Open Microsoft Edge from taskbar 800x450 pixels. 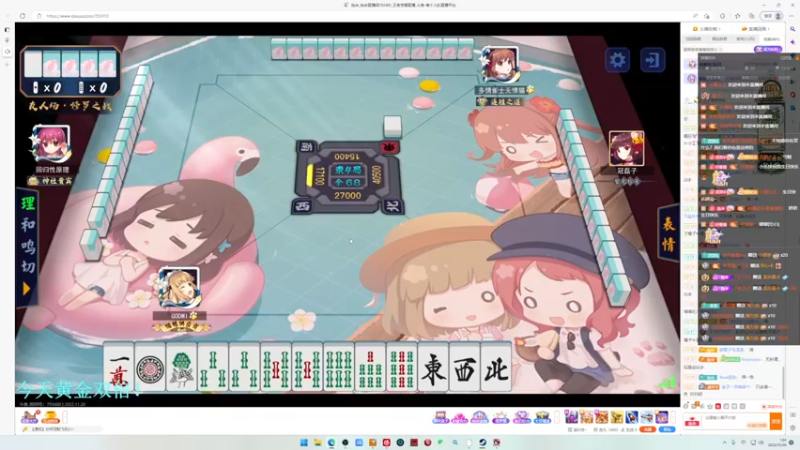[x=331, y=442]
